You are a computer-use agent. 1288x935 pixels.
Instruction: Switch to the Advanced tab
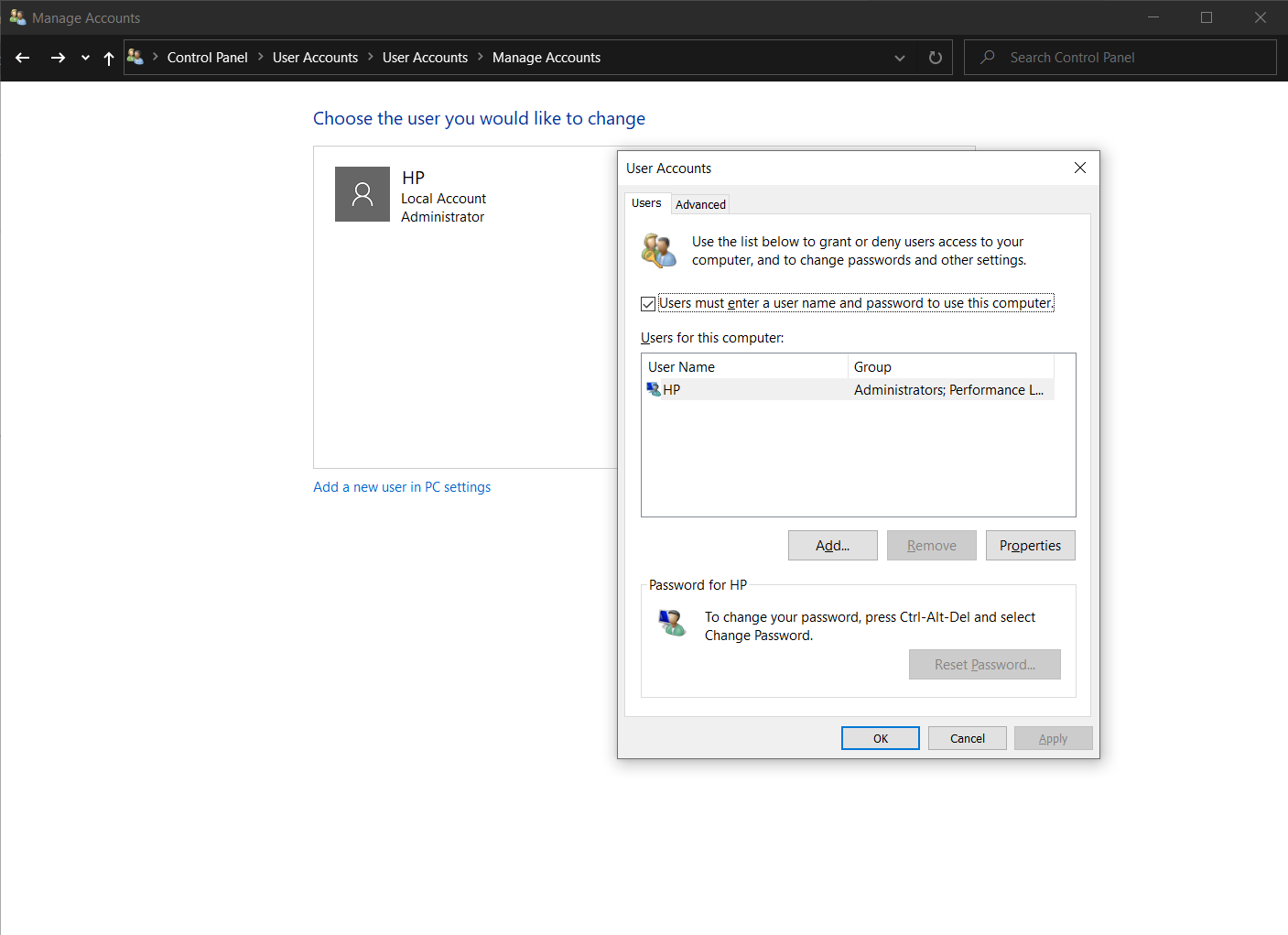pyautogui.click(x=700, y=203)
